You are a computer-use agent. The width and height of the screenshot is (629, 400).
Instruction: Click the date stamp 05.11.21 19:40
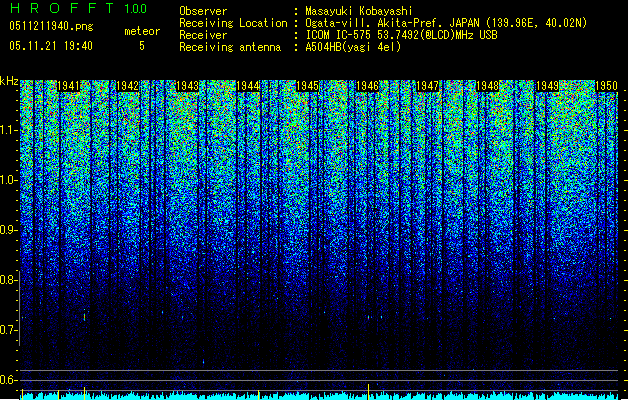[51, 46]
